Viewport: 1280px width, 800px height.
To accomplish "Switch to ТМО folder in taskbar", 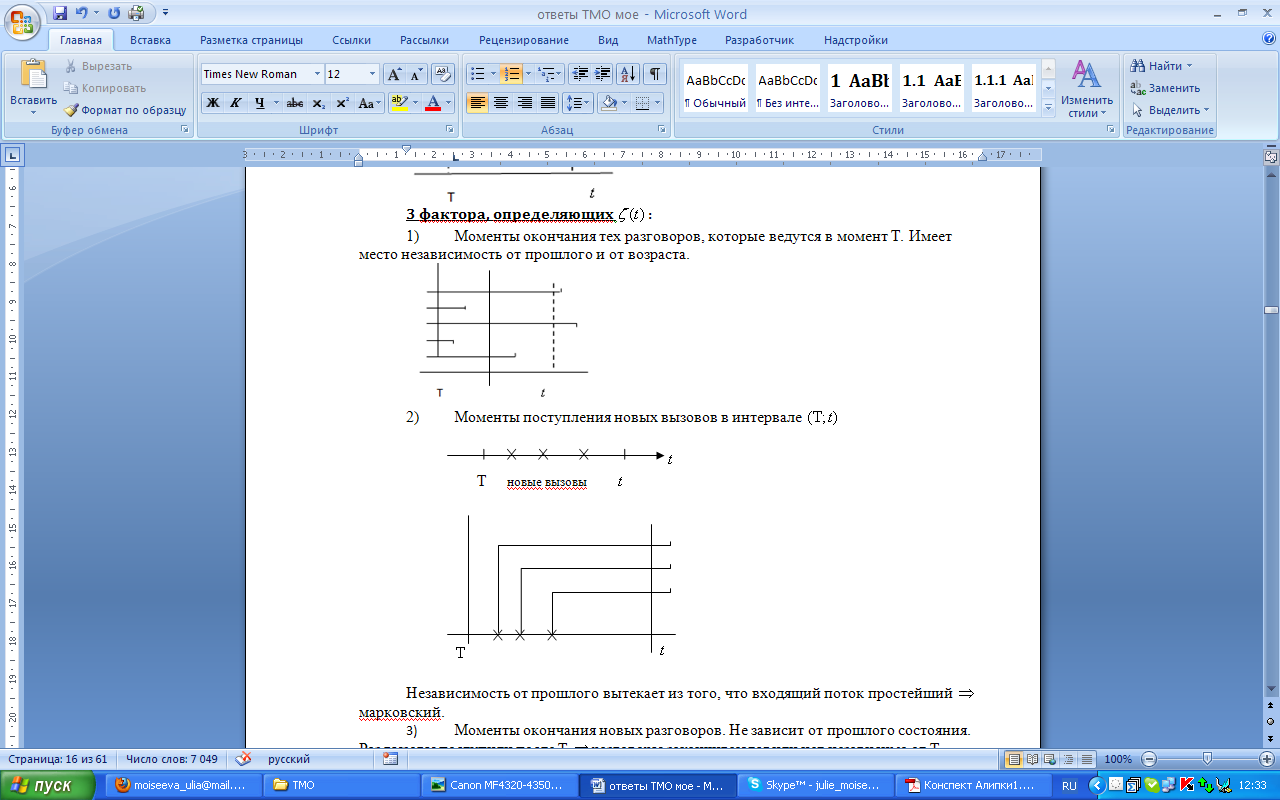I will pyautogui.click(x=340, y=785).
